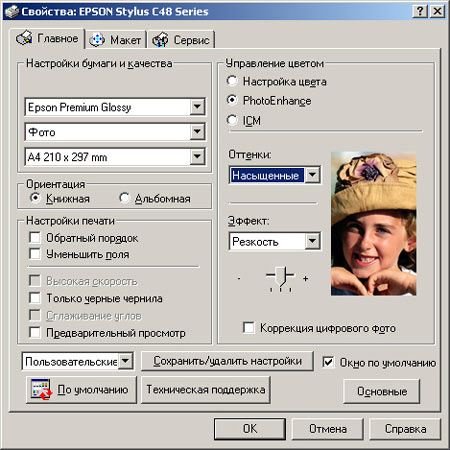Enable Коррекция цифрового фото checkbox
This screenshot has height=450, width=450.
249,328
